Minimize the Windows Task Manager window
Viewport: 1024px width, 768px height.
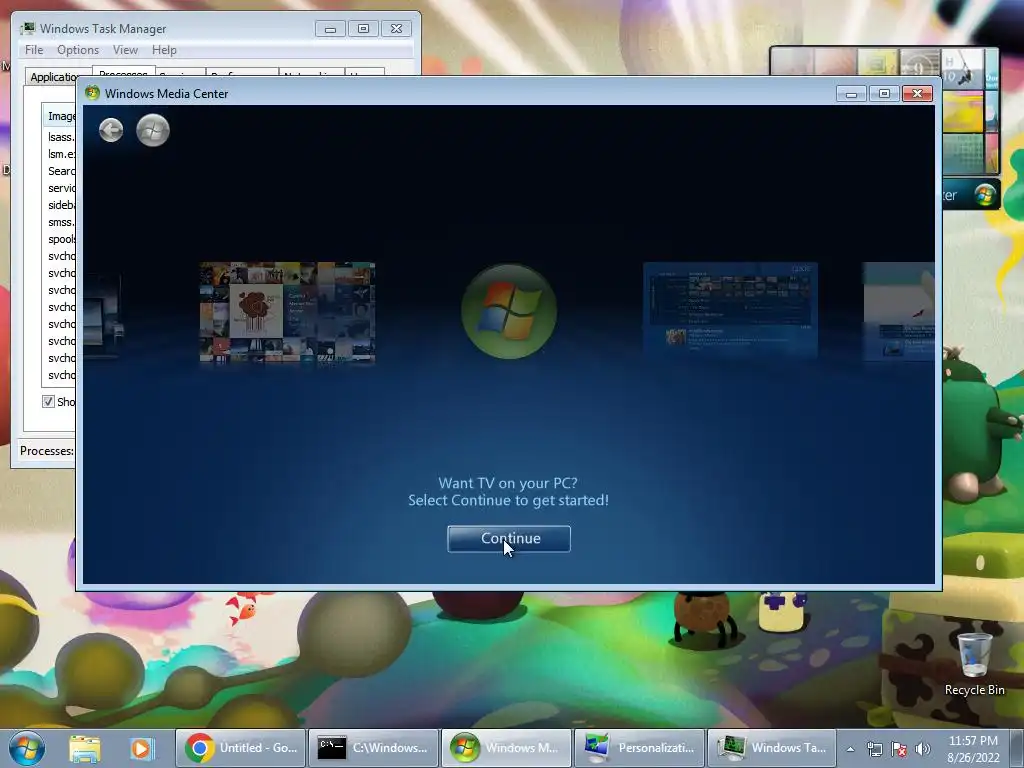tap(330, 29)
